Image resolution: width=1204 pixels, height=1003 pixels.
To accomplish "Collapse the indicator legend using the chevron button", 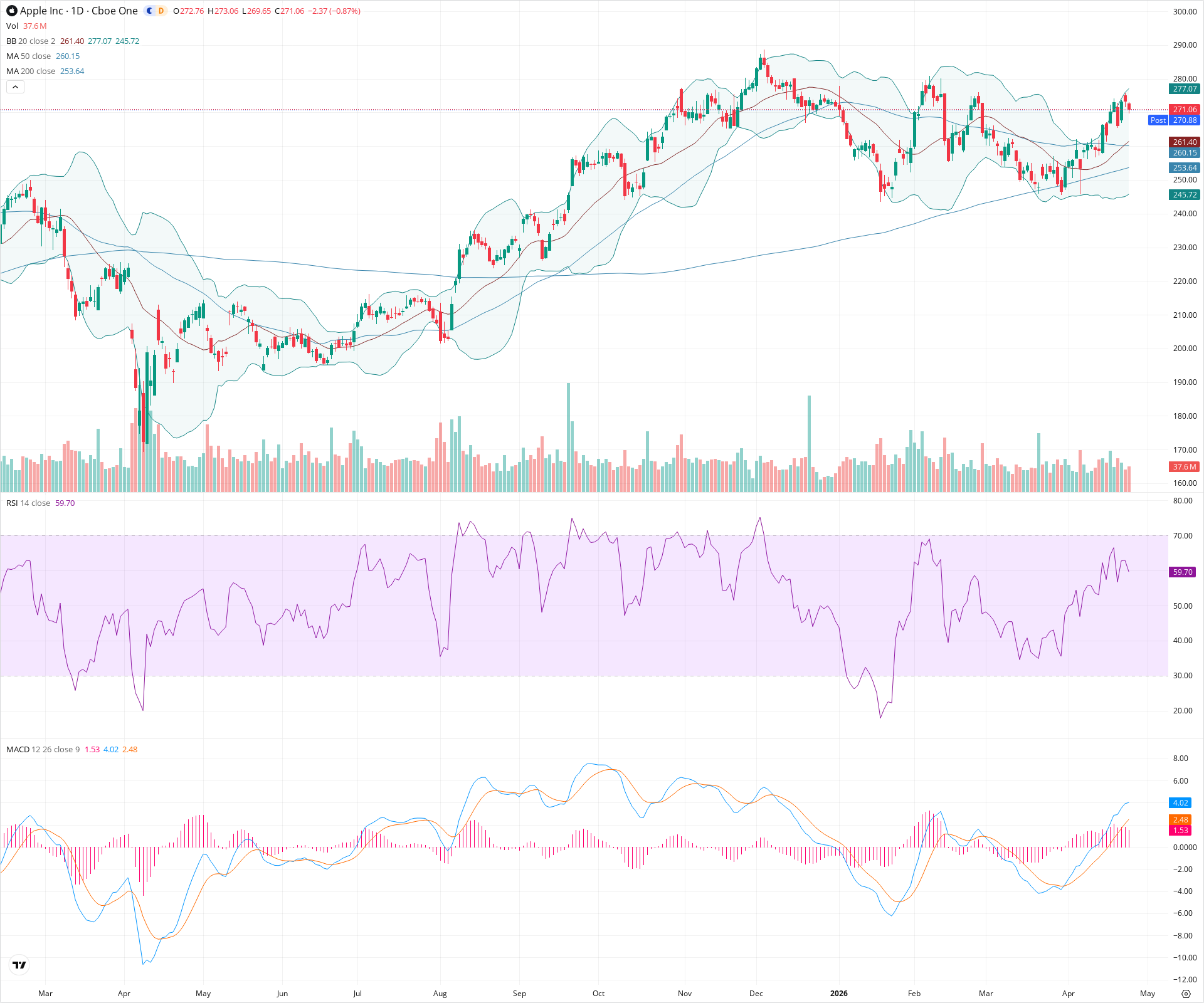I will [x=15, y=87].
